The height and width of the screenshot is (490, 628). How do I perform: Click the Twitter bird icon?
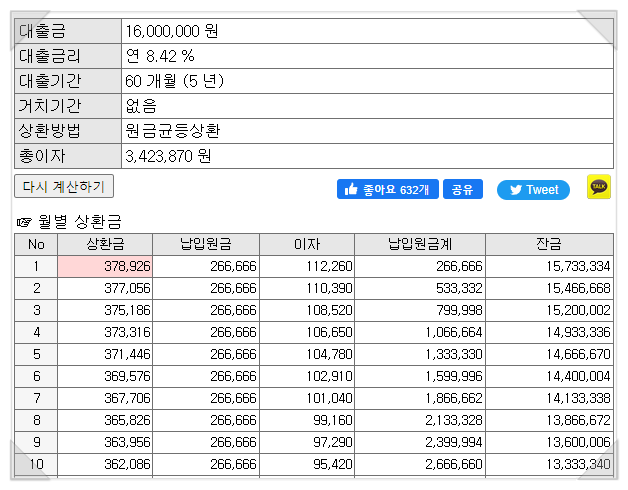point(516,190)
